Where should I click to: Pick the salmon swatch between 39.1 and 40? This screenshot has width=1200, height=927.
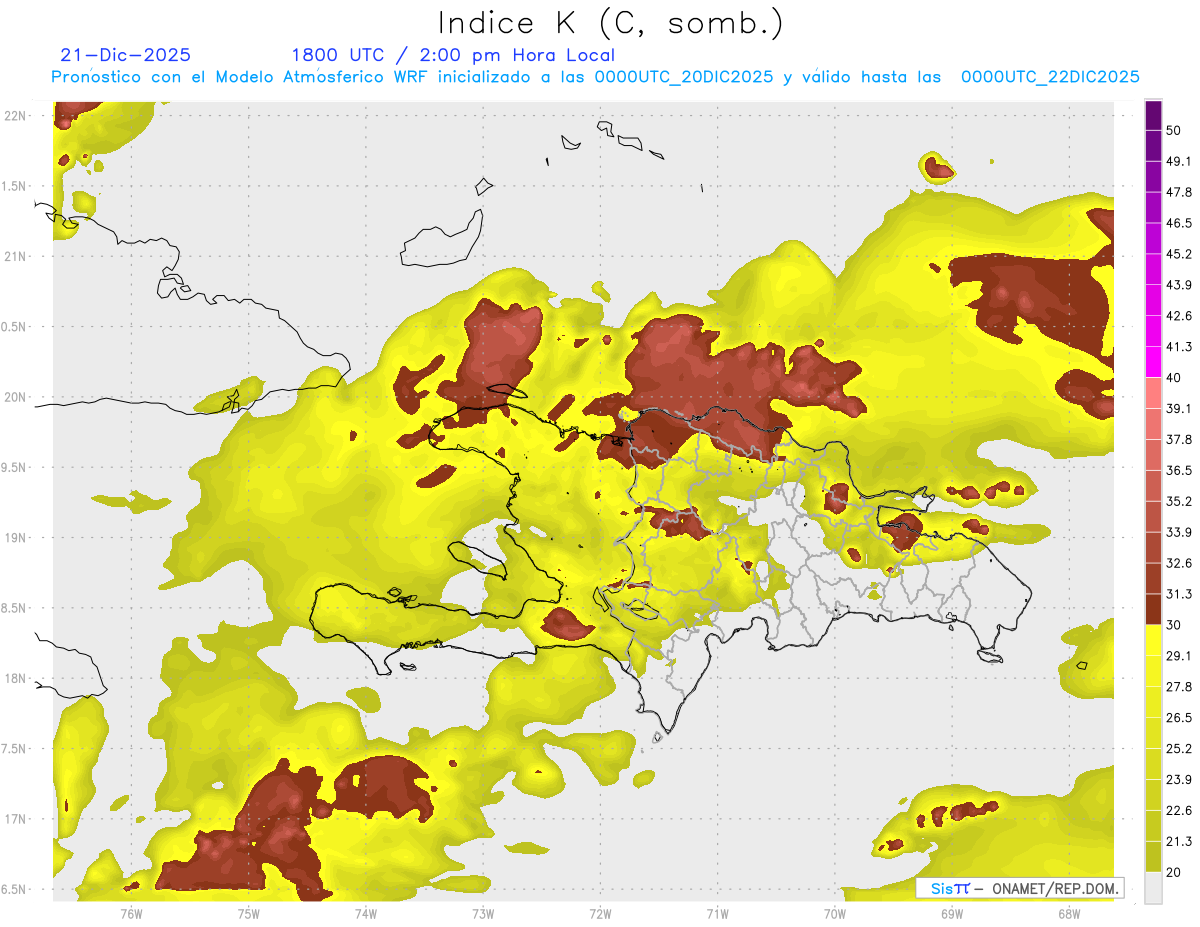click(1153, 394)
